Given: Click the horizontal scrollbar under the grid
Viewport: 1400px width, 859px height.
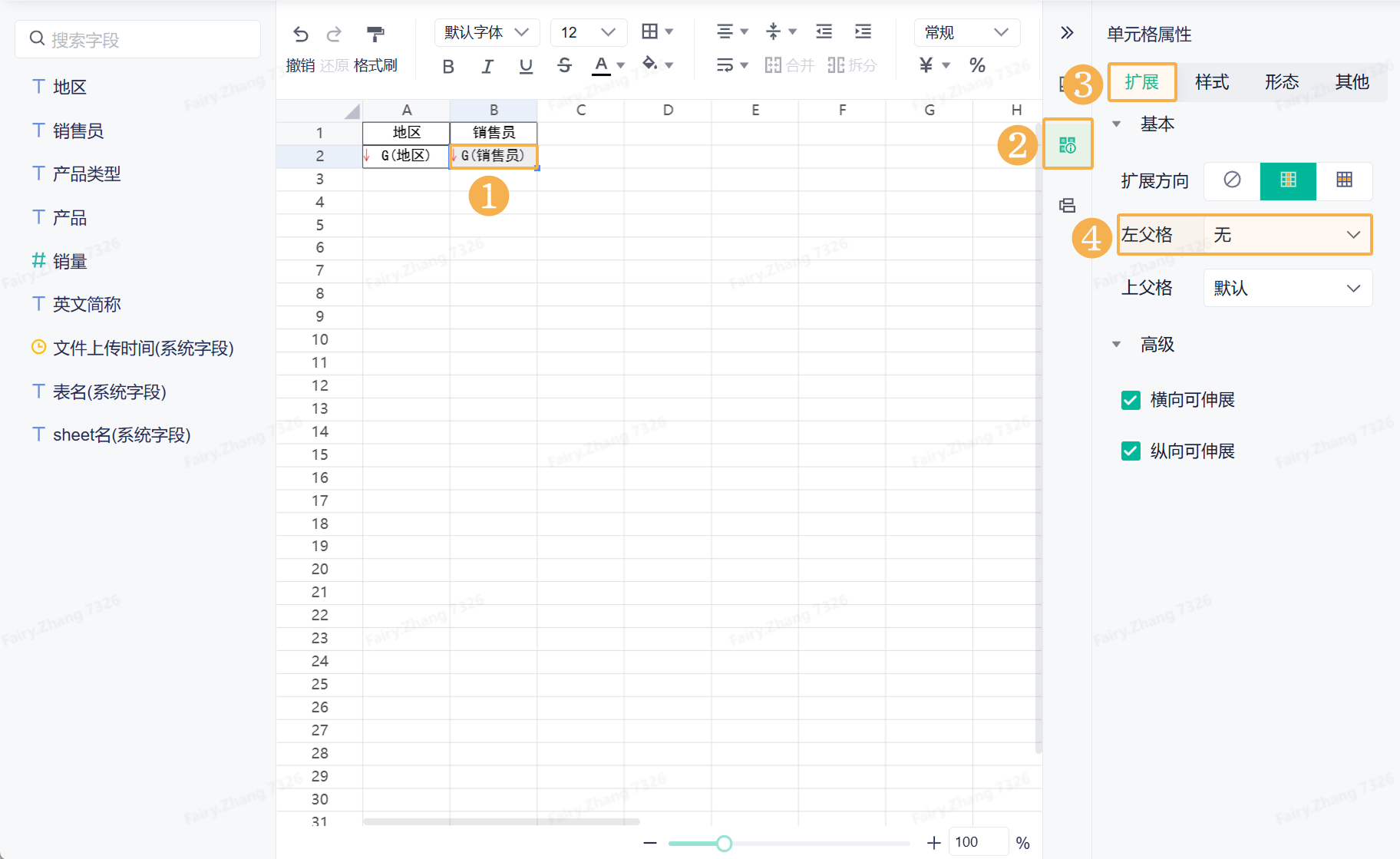Looking at the screenshot, I should click(501, 821).
